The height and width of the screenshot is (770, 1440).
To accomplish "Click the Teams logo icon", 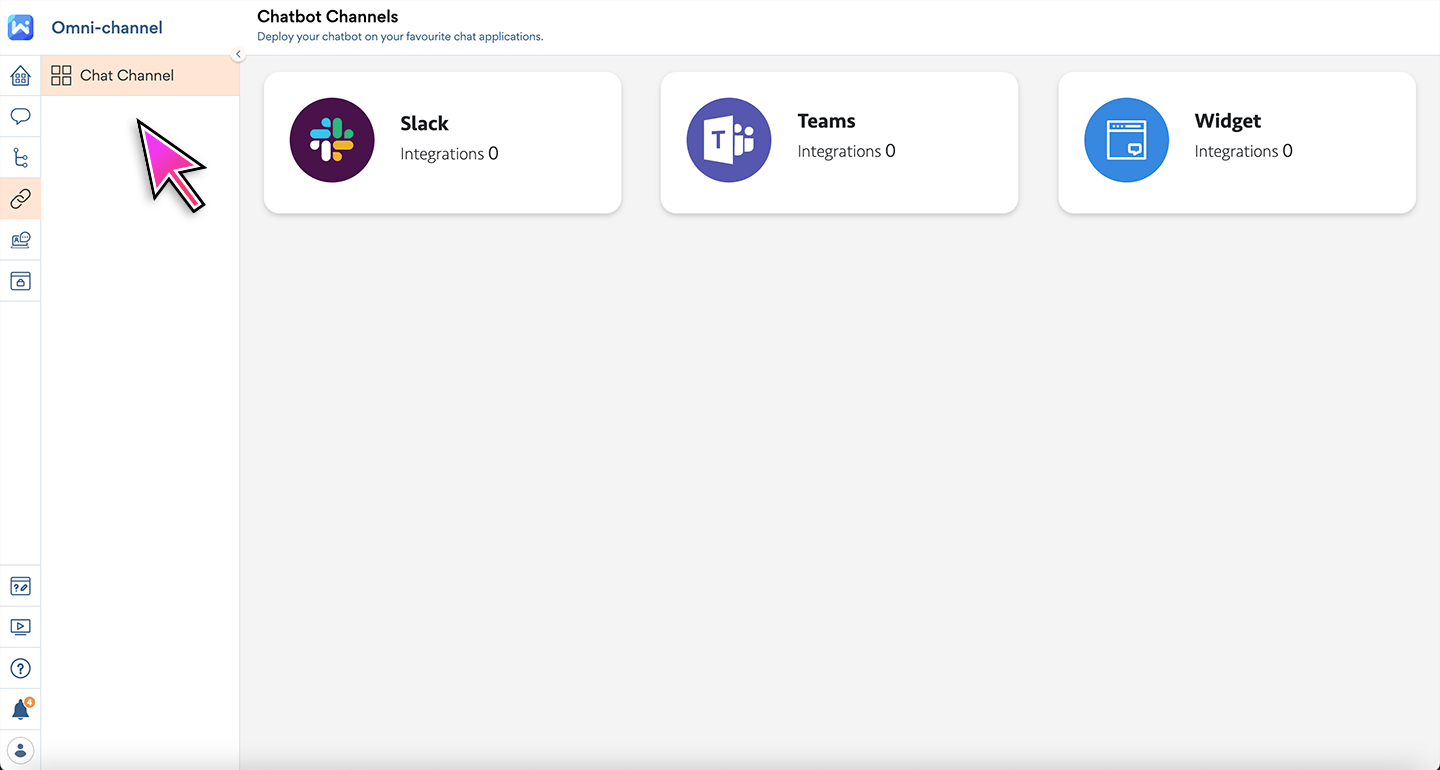I will (729, 140).
